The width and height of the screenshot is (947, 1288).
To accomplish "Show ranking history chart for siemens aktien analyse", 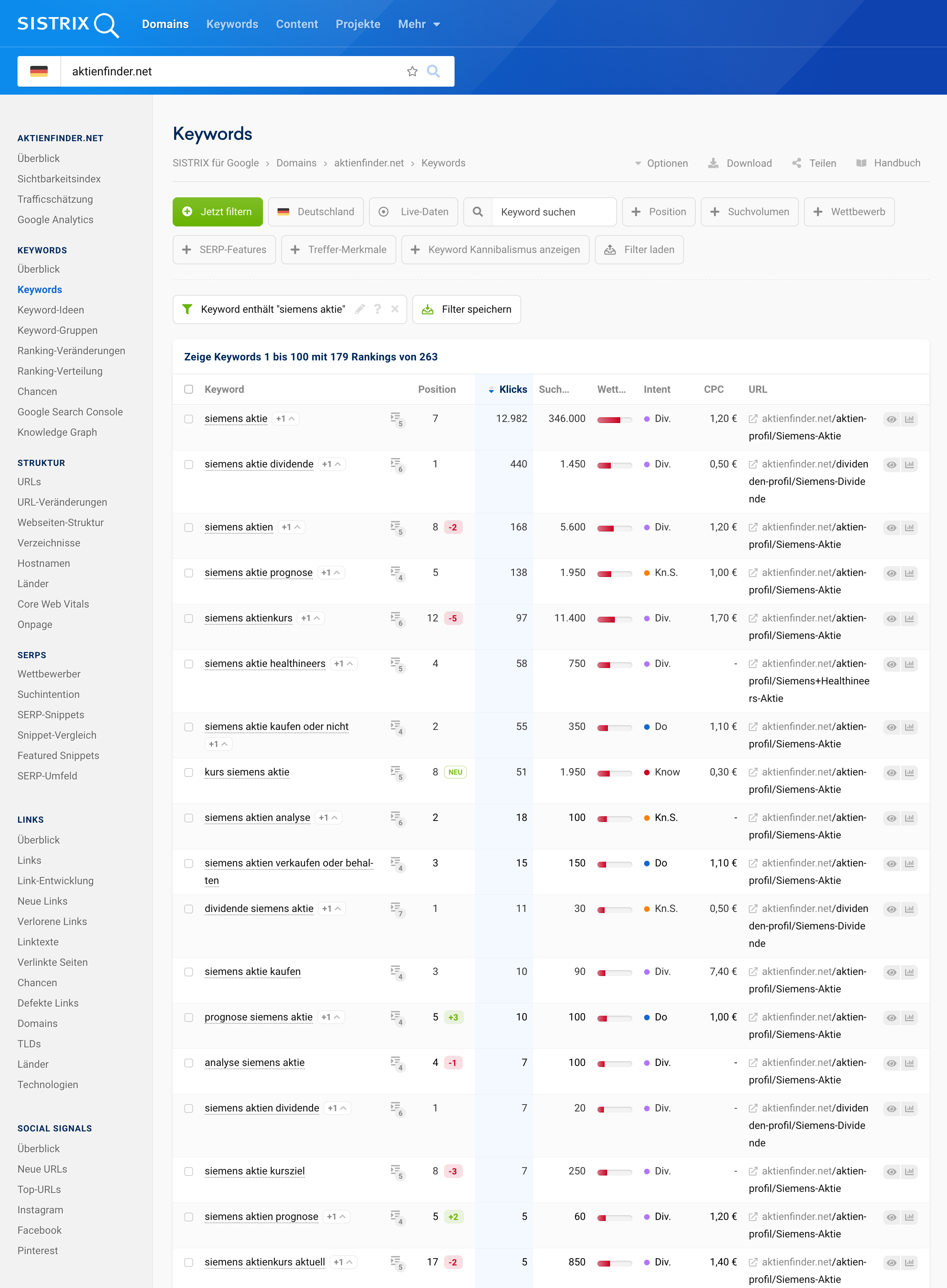I will coord(910,818).
